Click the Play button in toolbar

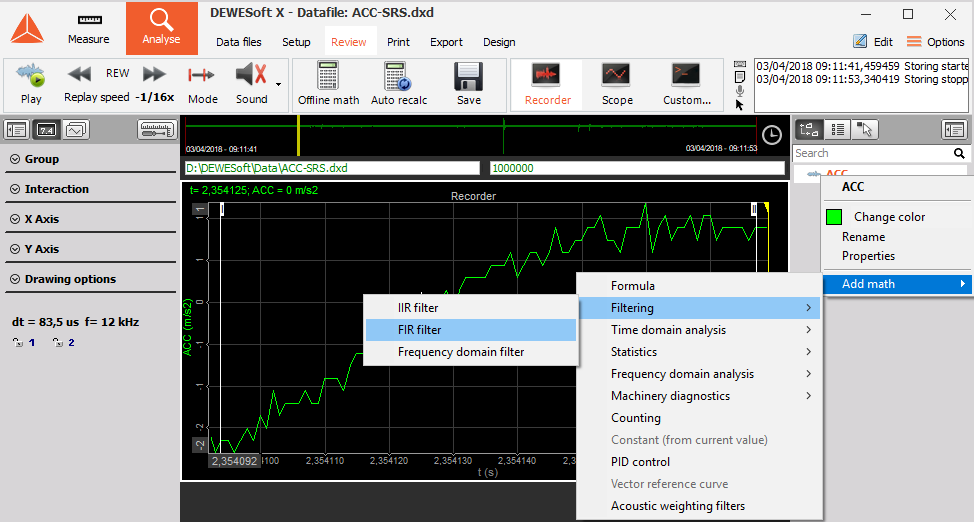coord(31,84)
